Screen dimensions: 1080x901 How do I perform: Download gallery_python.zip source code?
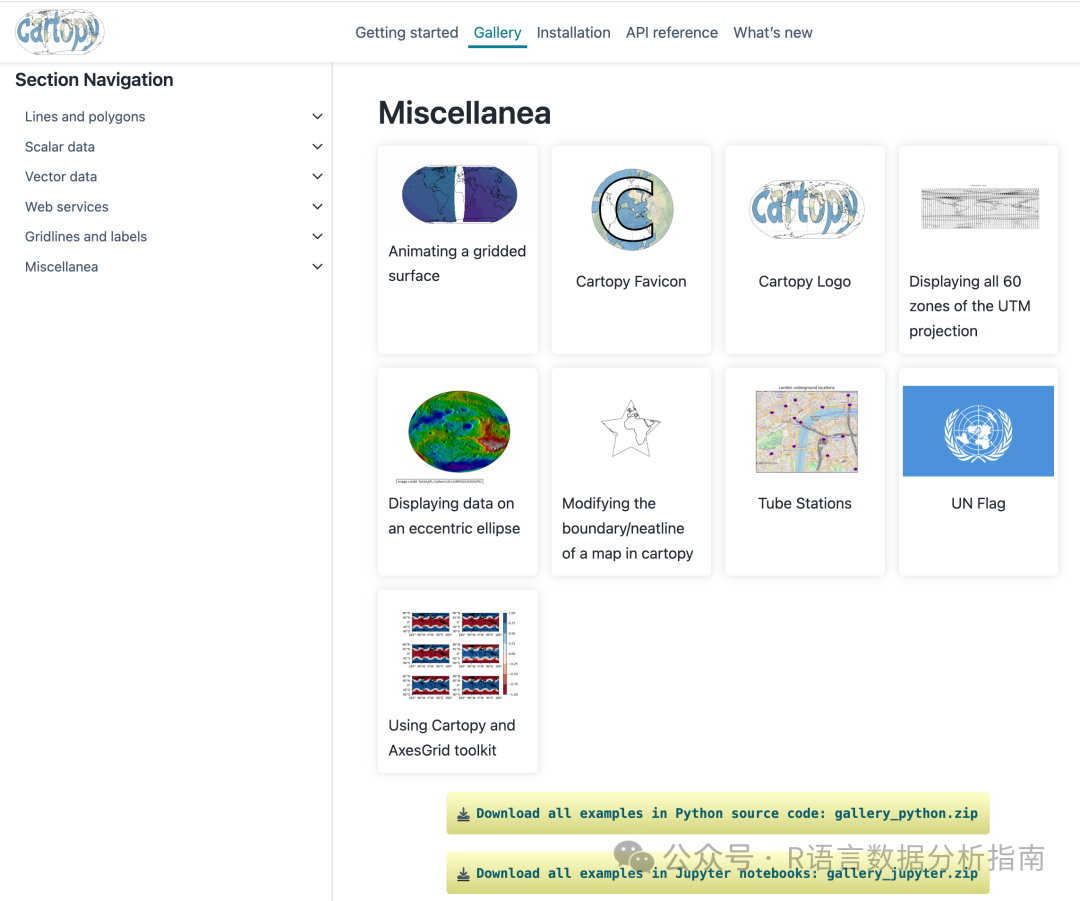point(718,814)
